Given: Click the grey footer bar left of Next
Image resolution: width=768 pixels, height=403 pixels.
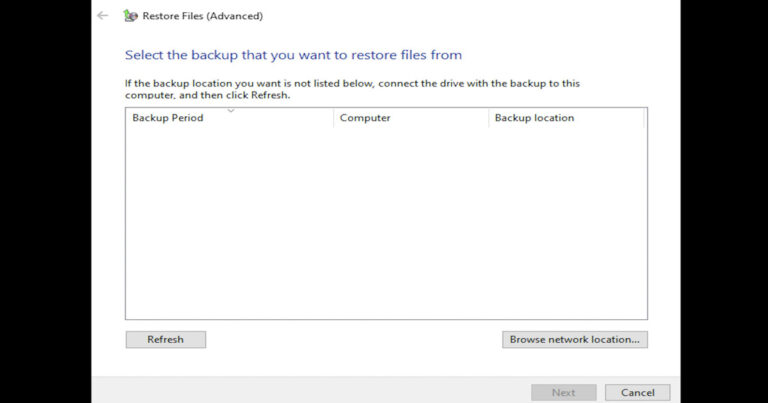Looking at the screenshot, I should (311, 391).
